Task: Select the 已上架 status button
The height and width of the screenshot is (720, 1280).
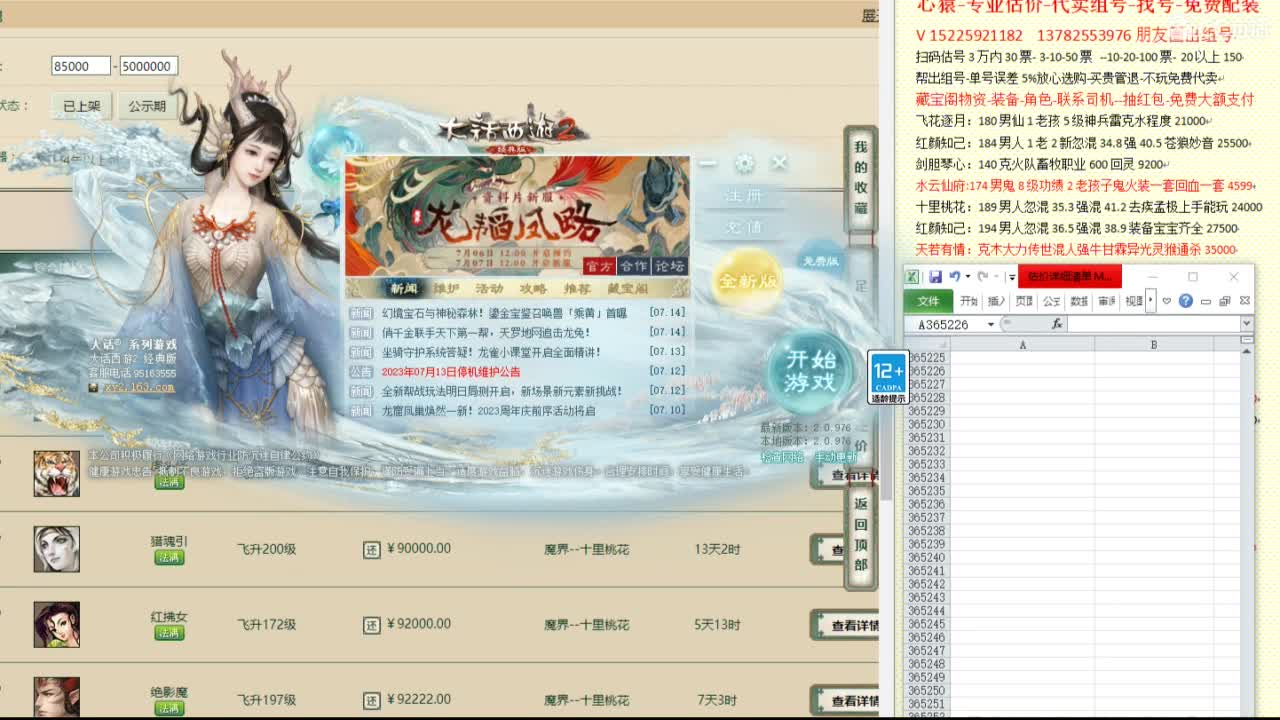Action: (x=81, y=106)
